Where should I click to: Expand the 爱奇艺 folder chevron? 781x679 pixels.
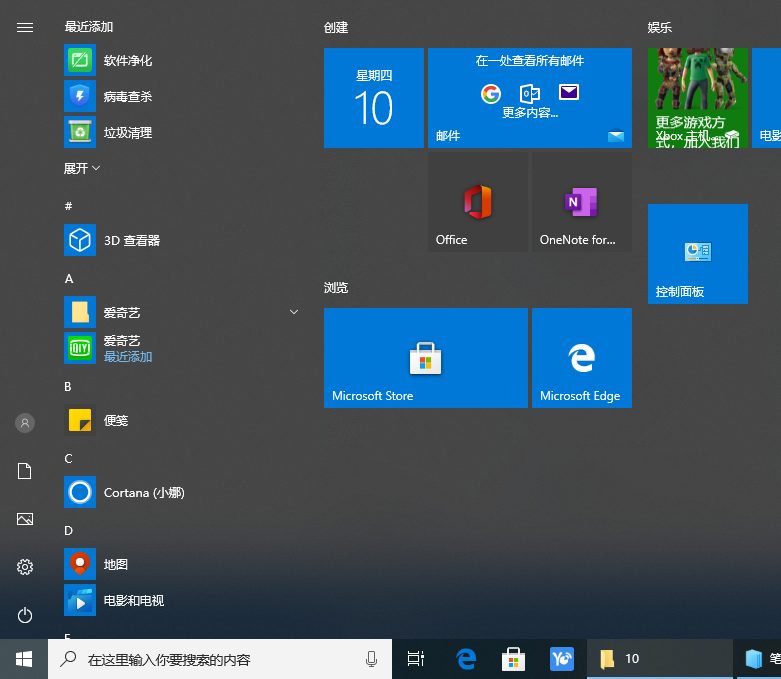[x=293, y=313]
